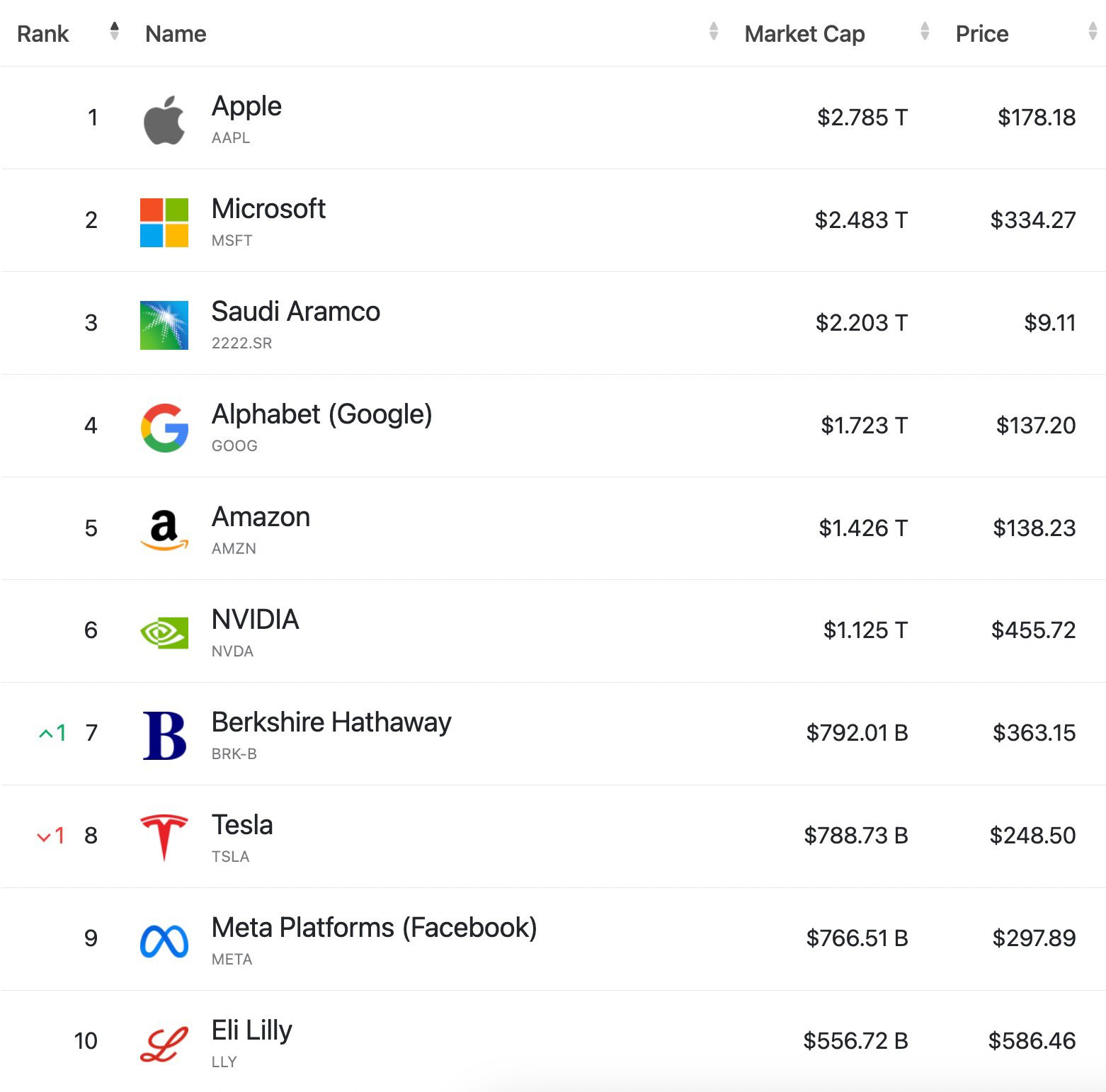This screenshot has width=1106, height=1092.
Task: Click the Microsoft logo icon
Action: point(164,222)
